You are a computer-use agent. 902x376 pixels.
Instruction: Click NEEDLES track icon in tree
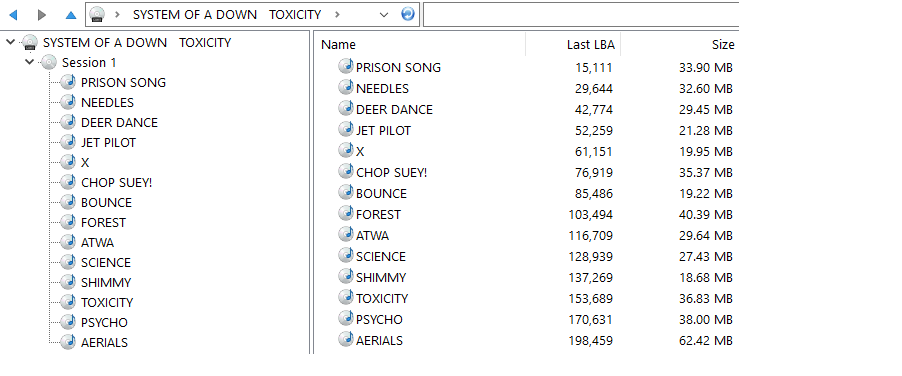pyautogui.click(x=68, y=102)
